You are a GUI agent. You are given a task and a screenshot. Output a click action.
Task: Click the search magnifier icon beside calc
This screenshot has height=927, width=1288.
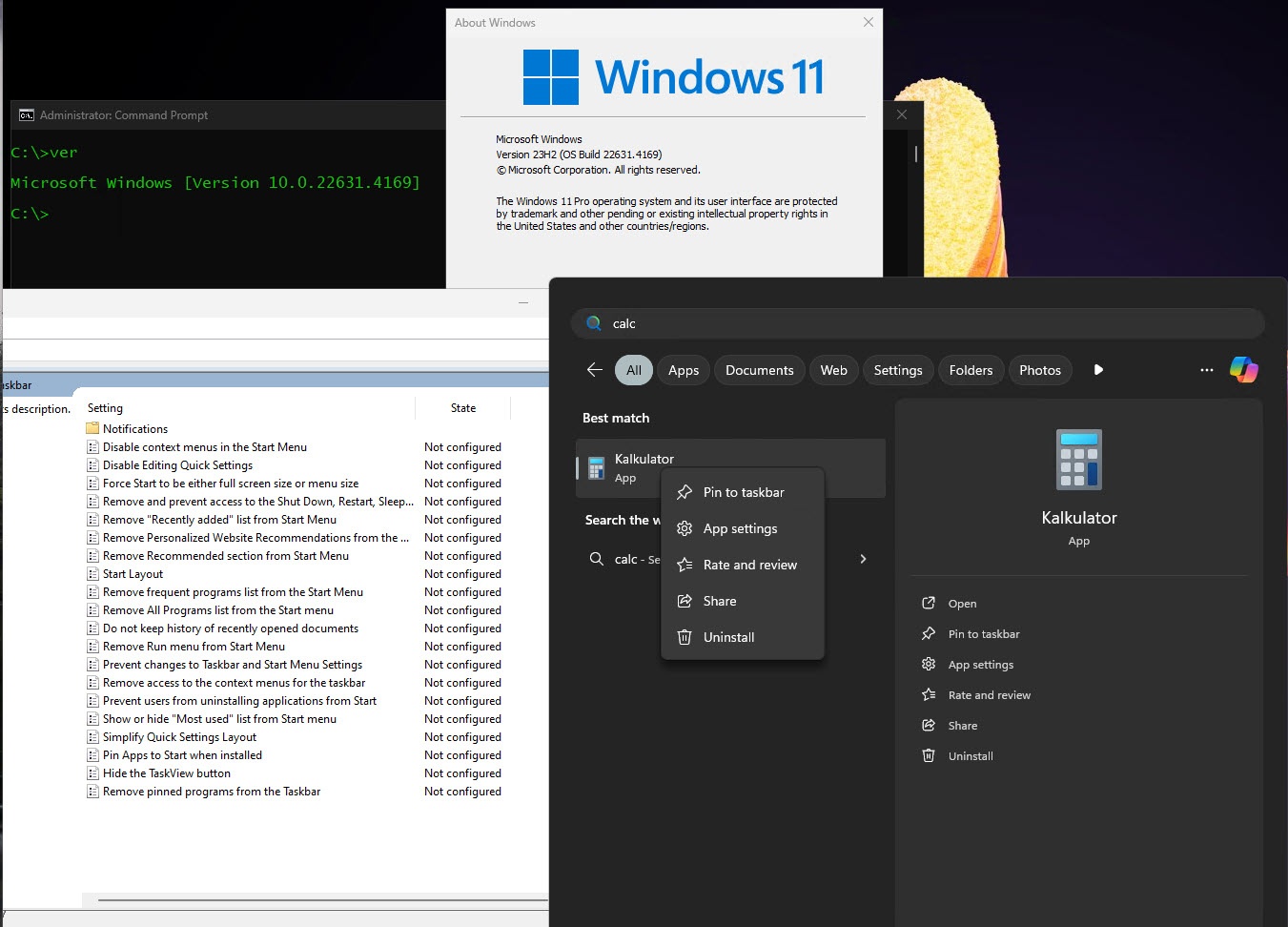pos(594,323)
